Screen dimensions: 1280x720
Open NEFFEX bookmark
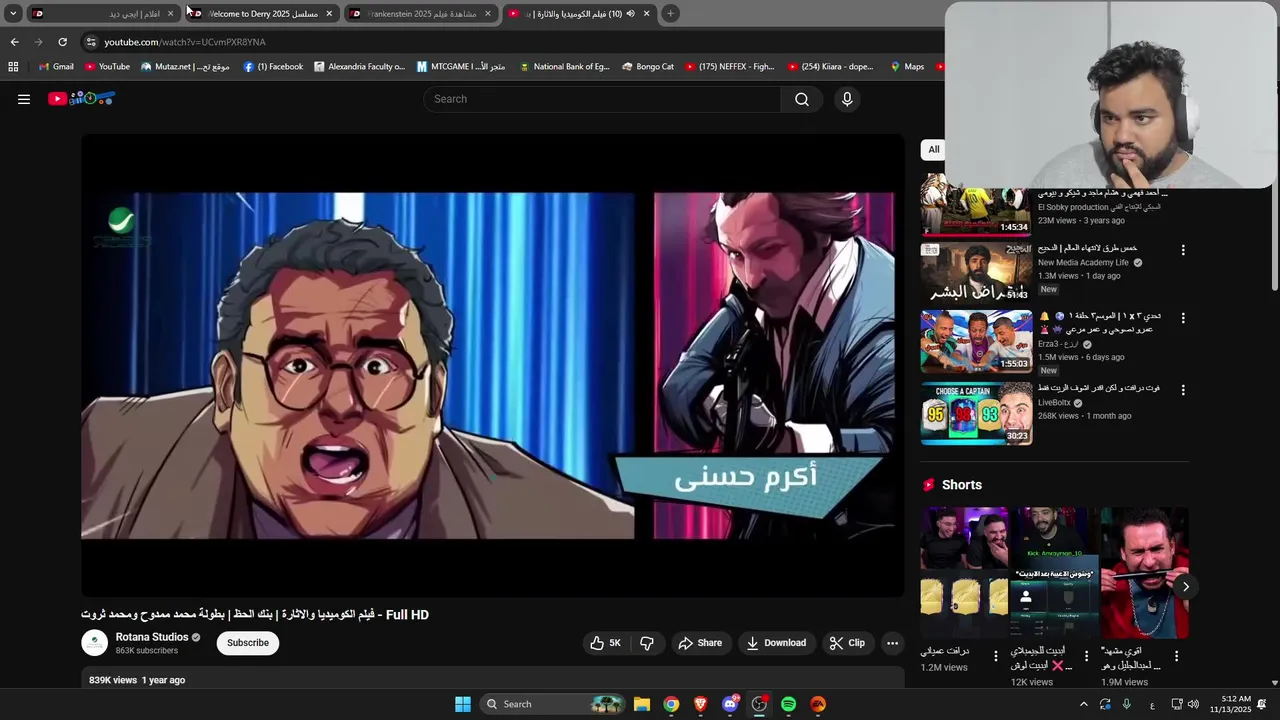(730, 67)
